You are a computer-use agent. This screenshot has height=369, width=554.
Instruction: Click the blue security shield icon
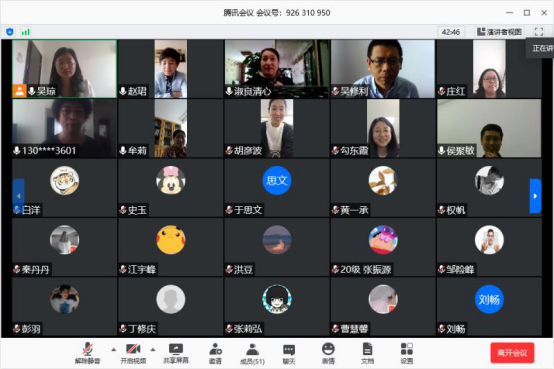click(10, 32)
